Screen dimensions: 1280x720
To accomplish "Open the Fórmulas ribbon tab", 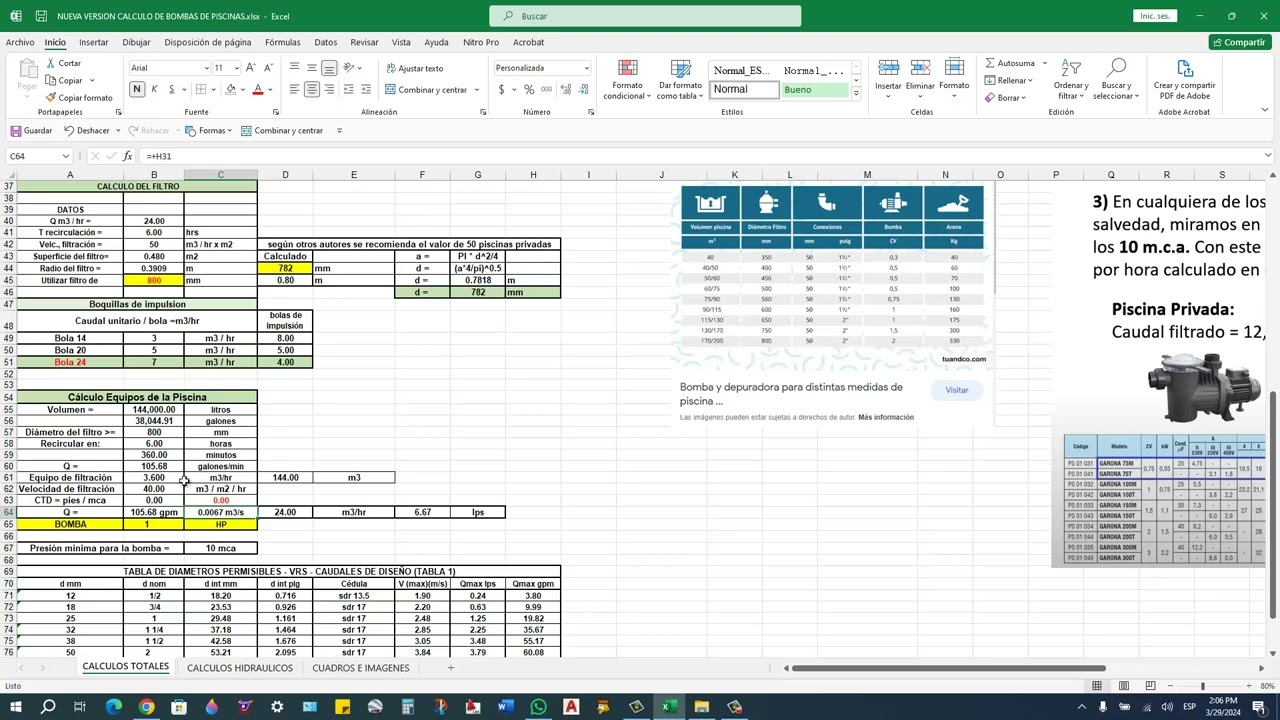I will click(x=283, y=42).
